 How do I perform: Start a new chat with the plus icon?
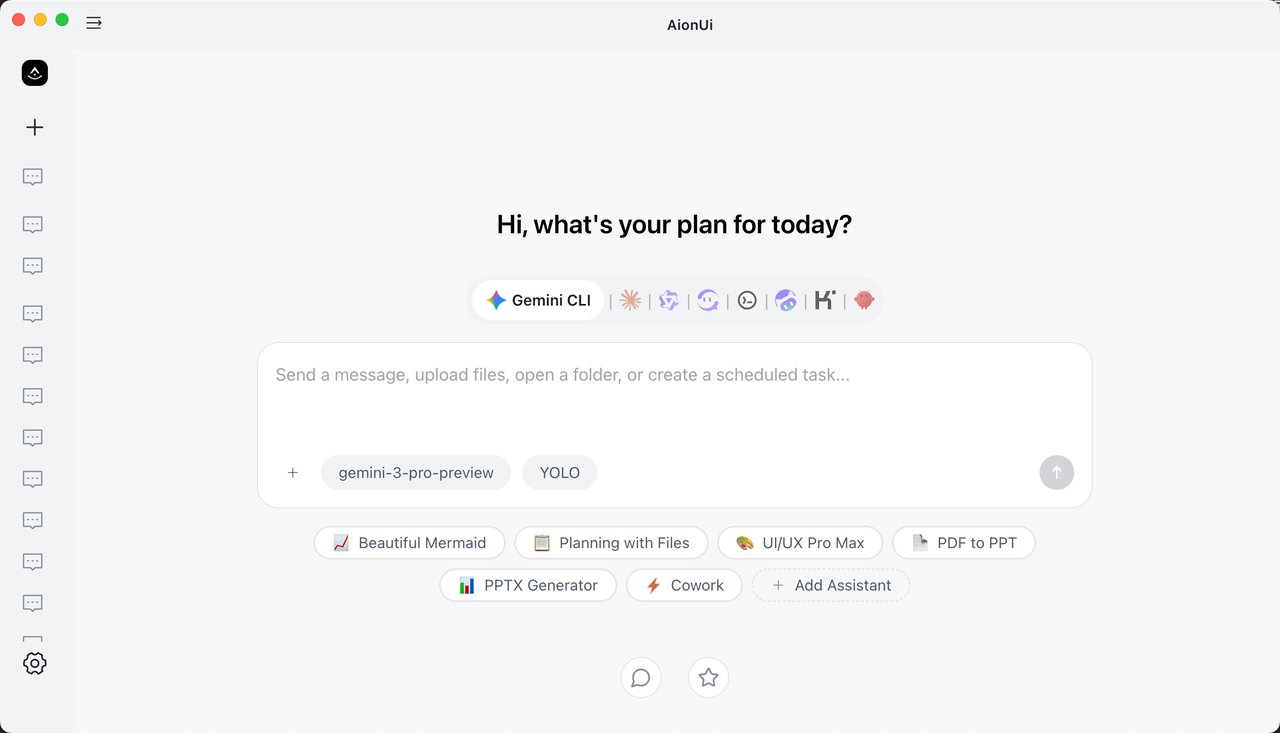(x=34, y=127)
